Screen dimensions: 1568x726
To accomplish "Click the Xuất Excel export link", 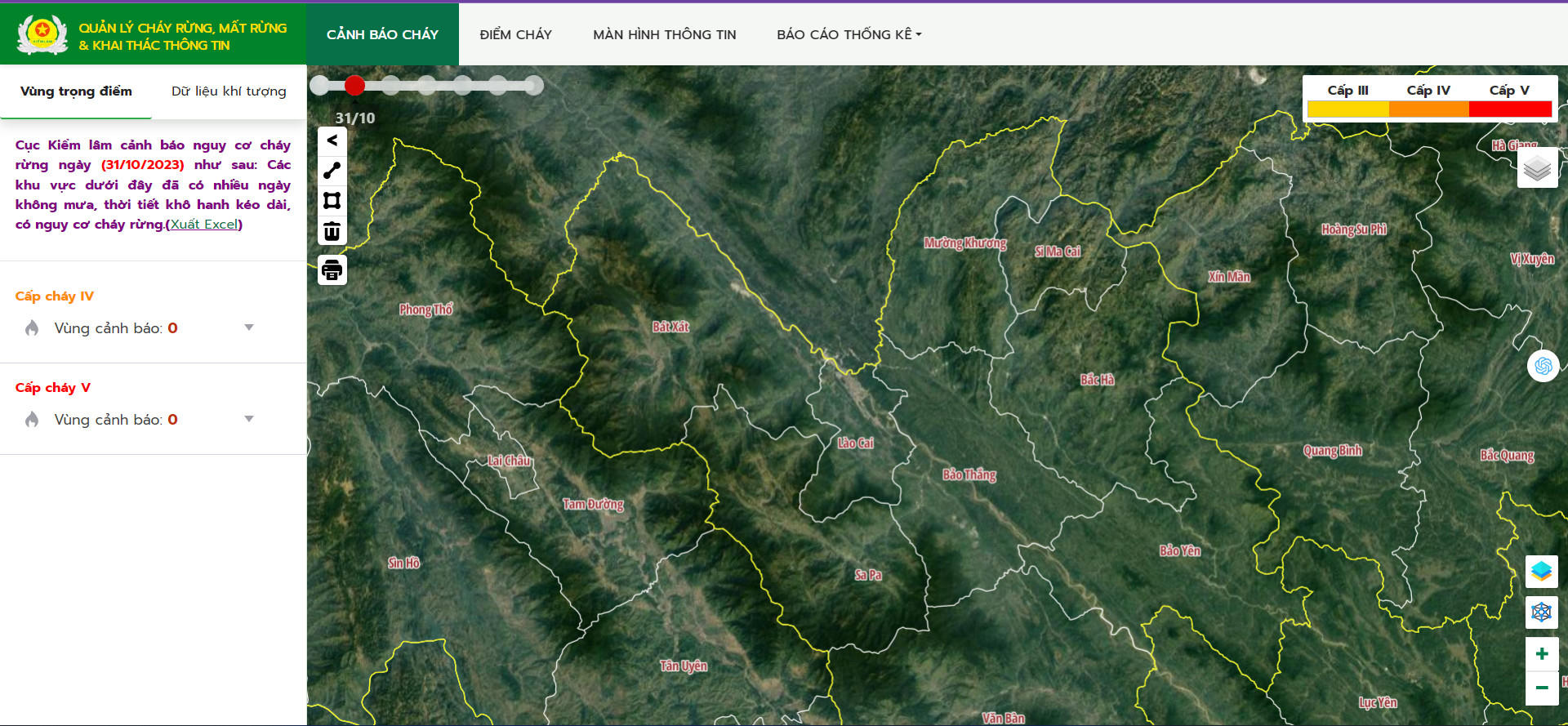I will click(x=204, y=225).
